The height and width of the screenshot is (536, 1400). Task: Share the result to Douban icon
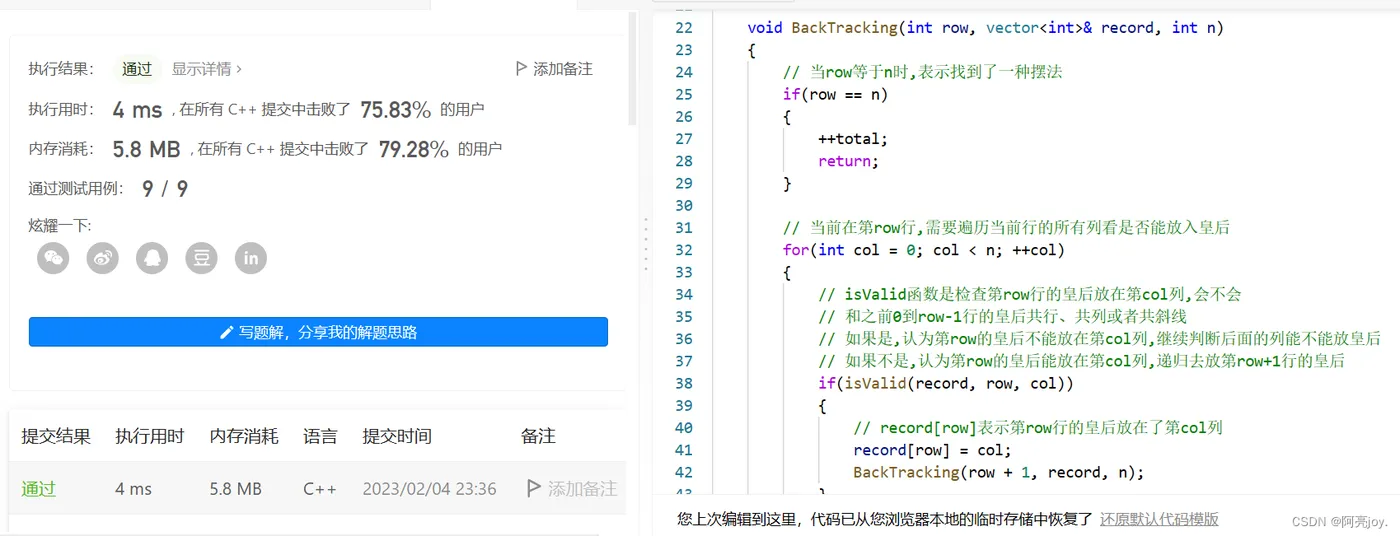(201, 258)
